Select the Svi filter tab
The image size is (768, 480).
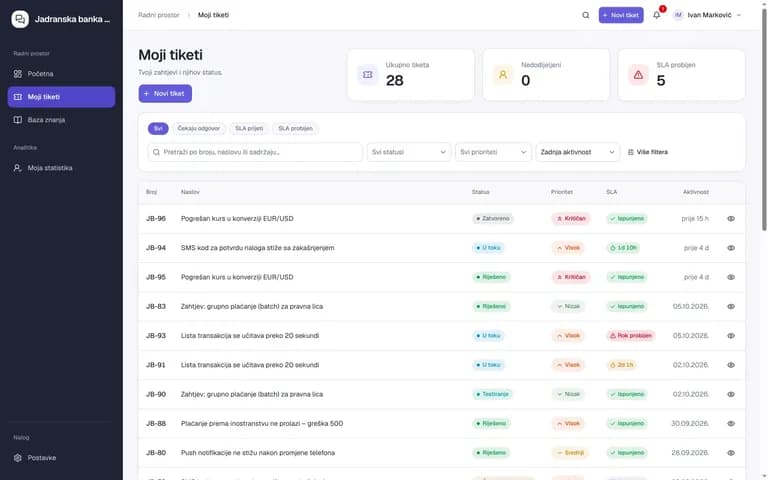tap(158, 128)
